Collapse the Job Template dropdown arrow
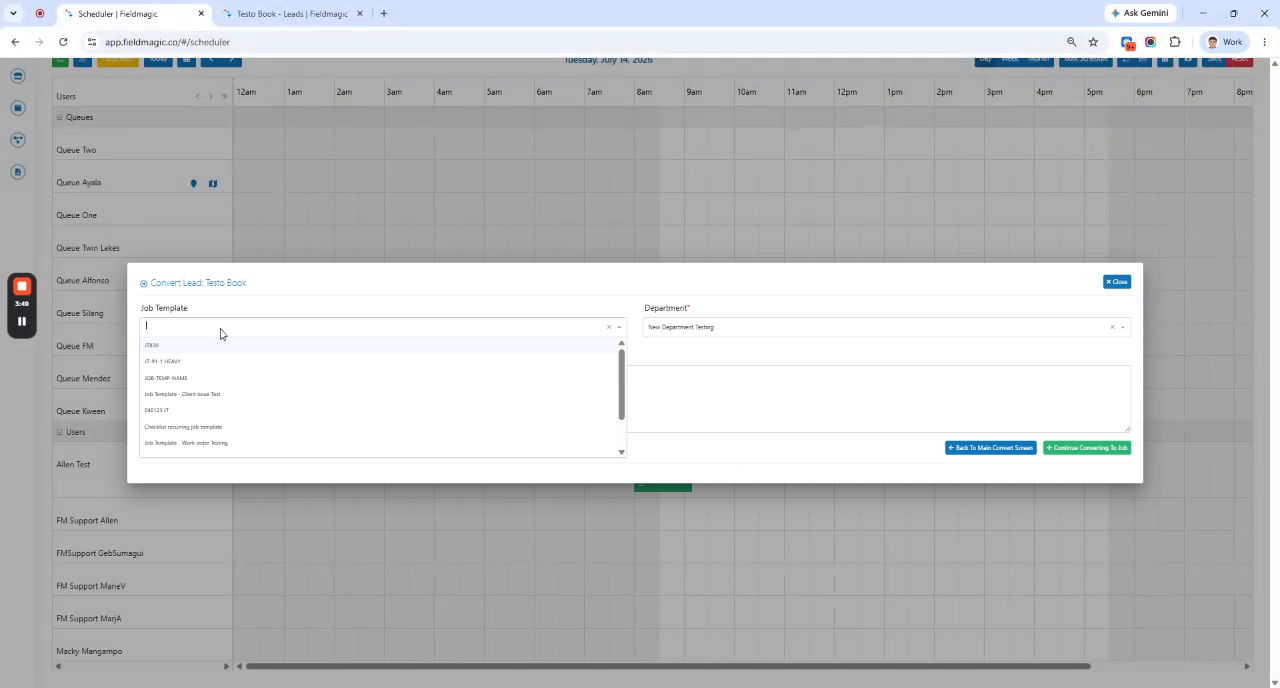The image size is (1280, 688). point(619,327)
